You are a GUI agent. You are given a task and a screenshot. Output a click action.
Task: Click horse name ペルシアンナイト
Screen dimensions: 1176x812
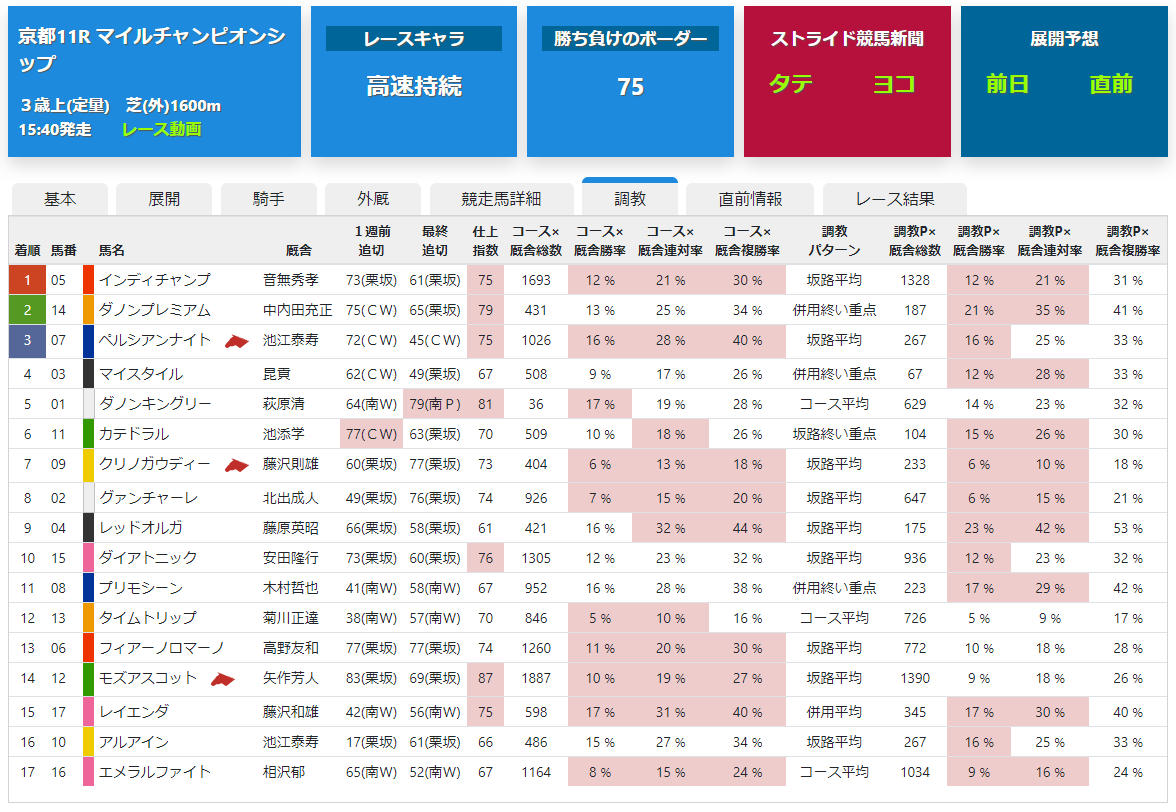(x=154, y=340)
